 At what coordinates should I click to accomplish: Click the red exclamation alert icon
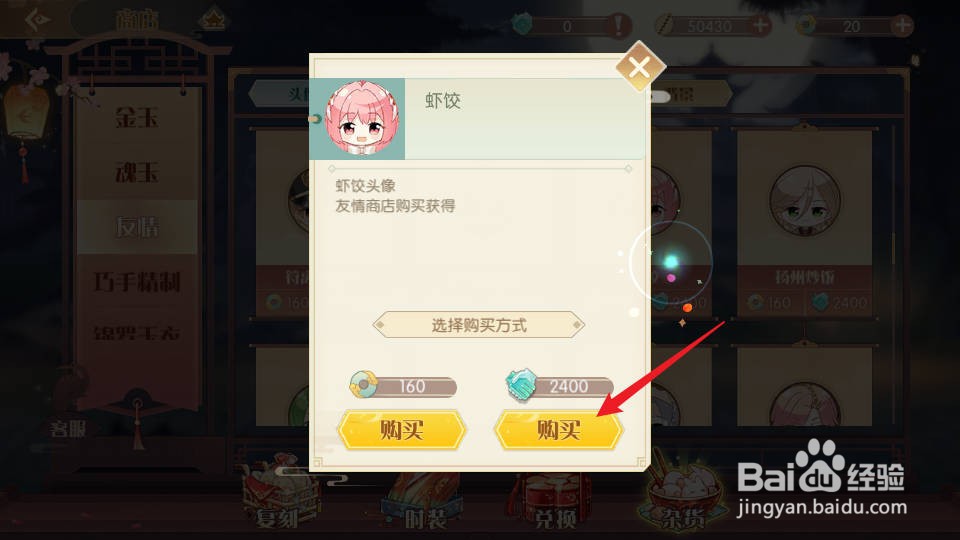pyautogui.click(x=618, y=25)
